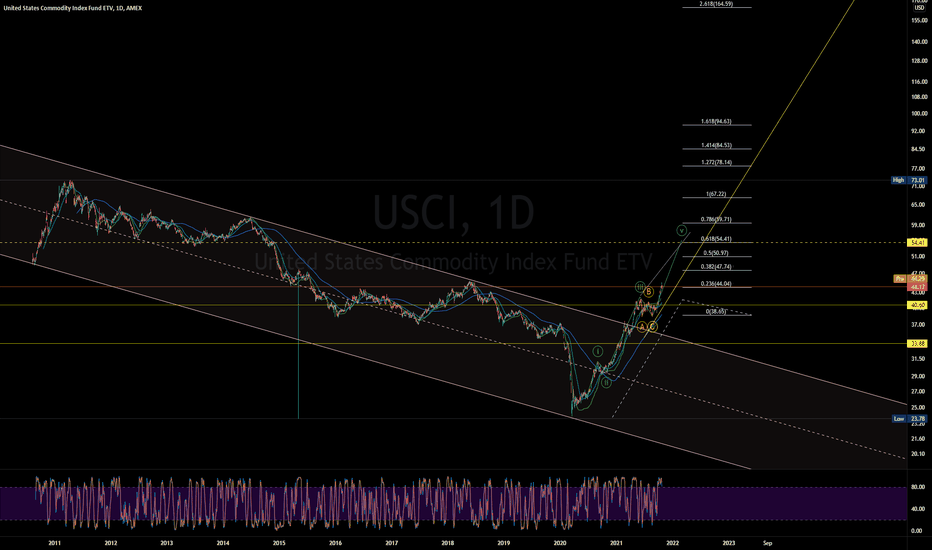Select the 1.618(94.63) Fibonacci level label
This screenshot has height=550, width=932.
click(x=716, y=121)
